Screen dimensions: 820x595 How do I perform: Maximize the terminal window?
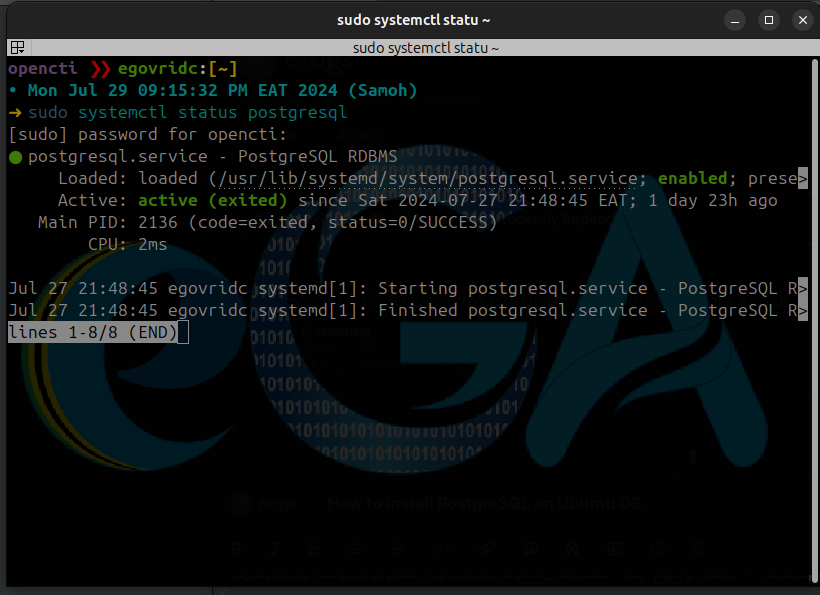(x=769, y=19)
